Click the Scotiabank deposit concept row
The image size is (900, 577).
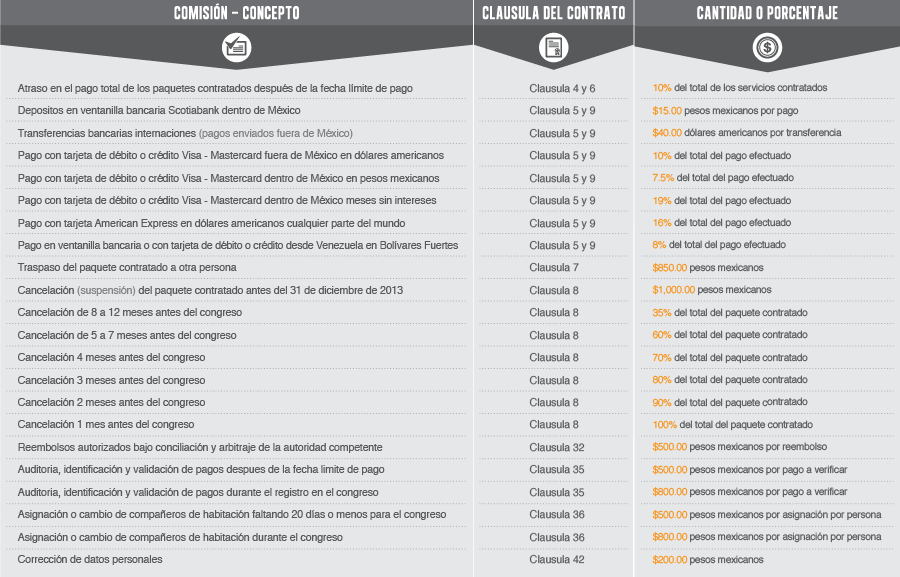click(x=159, y=111)
